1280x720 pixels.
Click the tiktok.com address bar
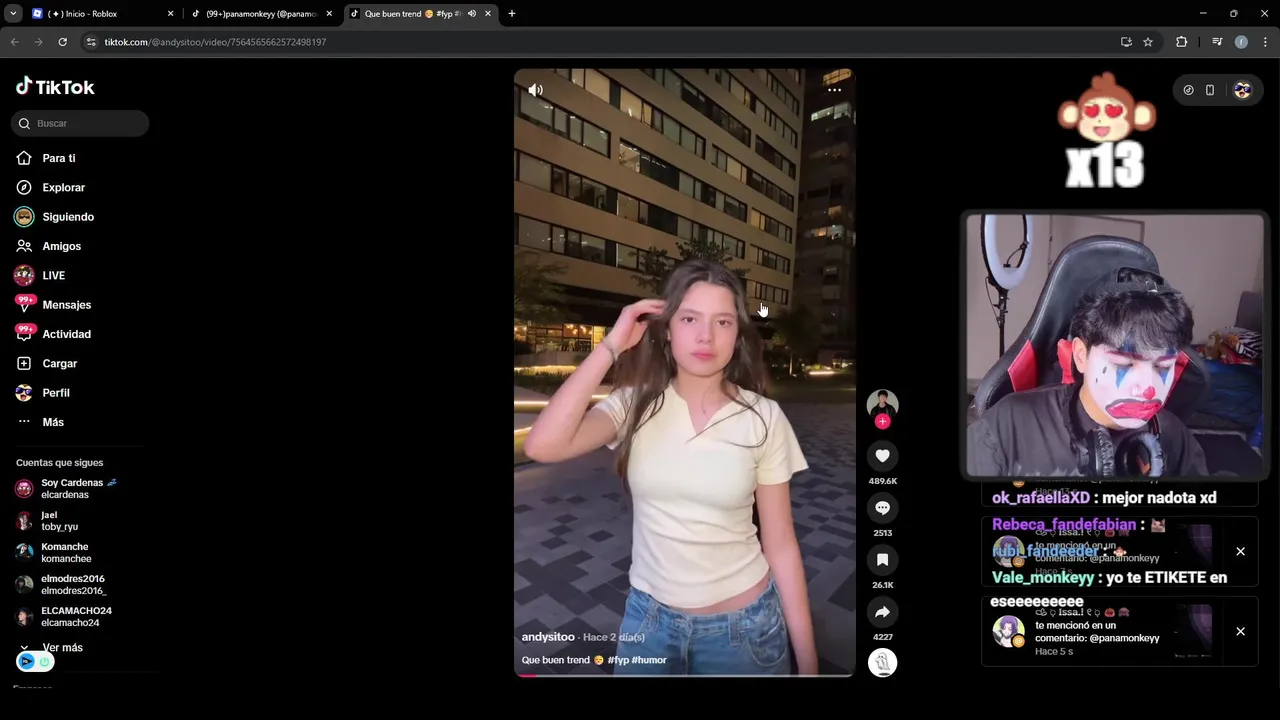(600, 42)
